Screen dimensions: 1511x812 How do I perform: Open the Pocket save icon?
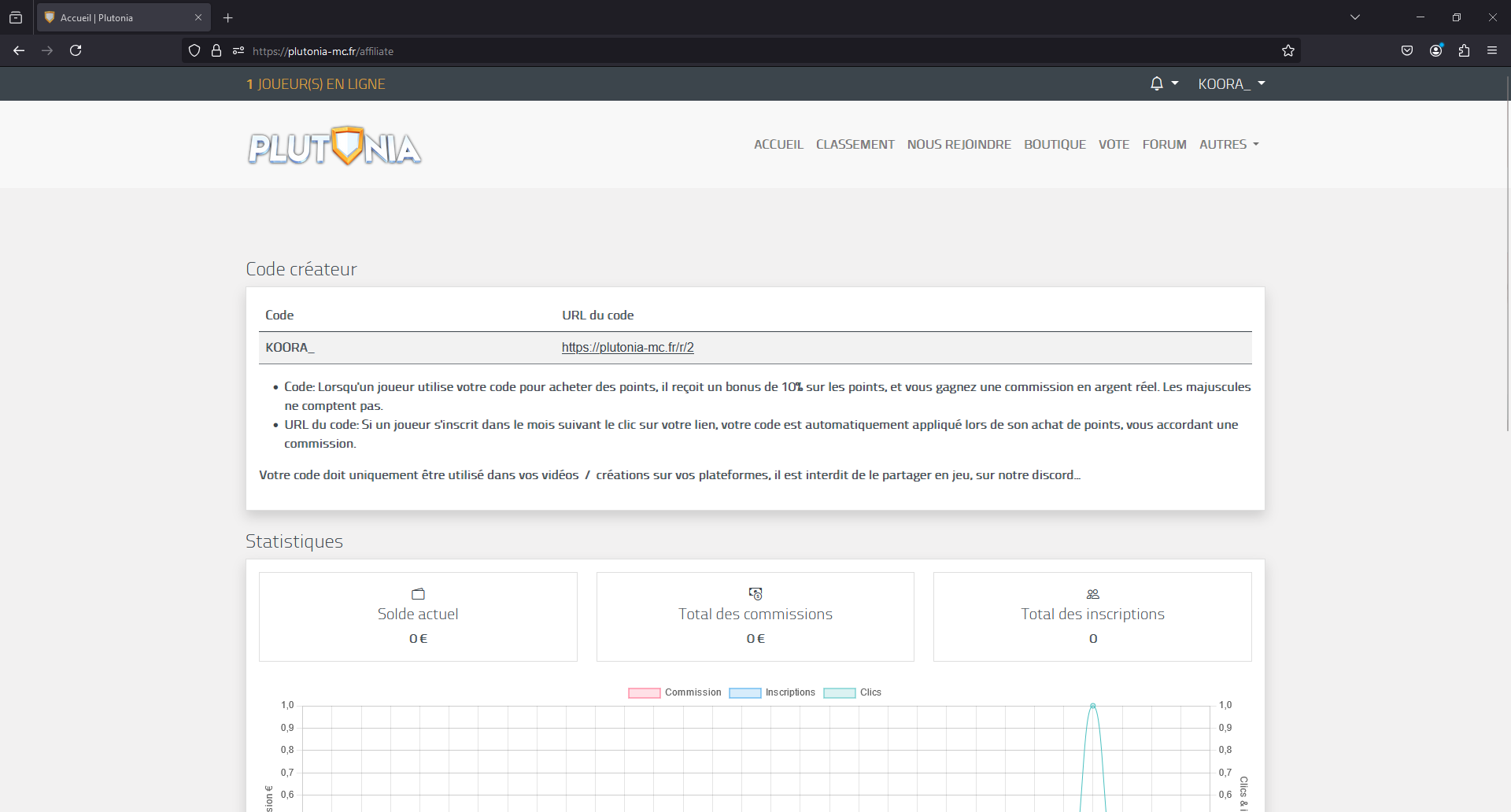click(1407, 50)
